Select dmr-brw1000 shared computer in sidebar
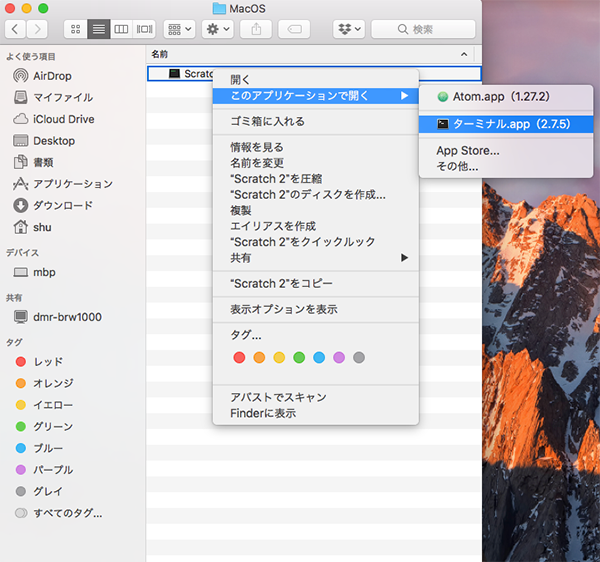 (x=57, y=317)
